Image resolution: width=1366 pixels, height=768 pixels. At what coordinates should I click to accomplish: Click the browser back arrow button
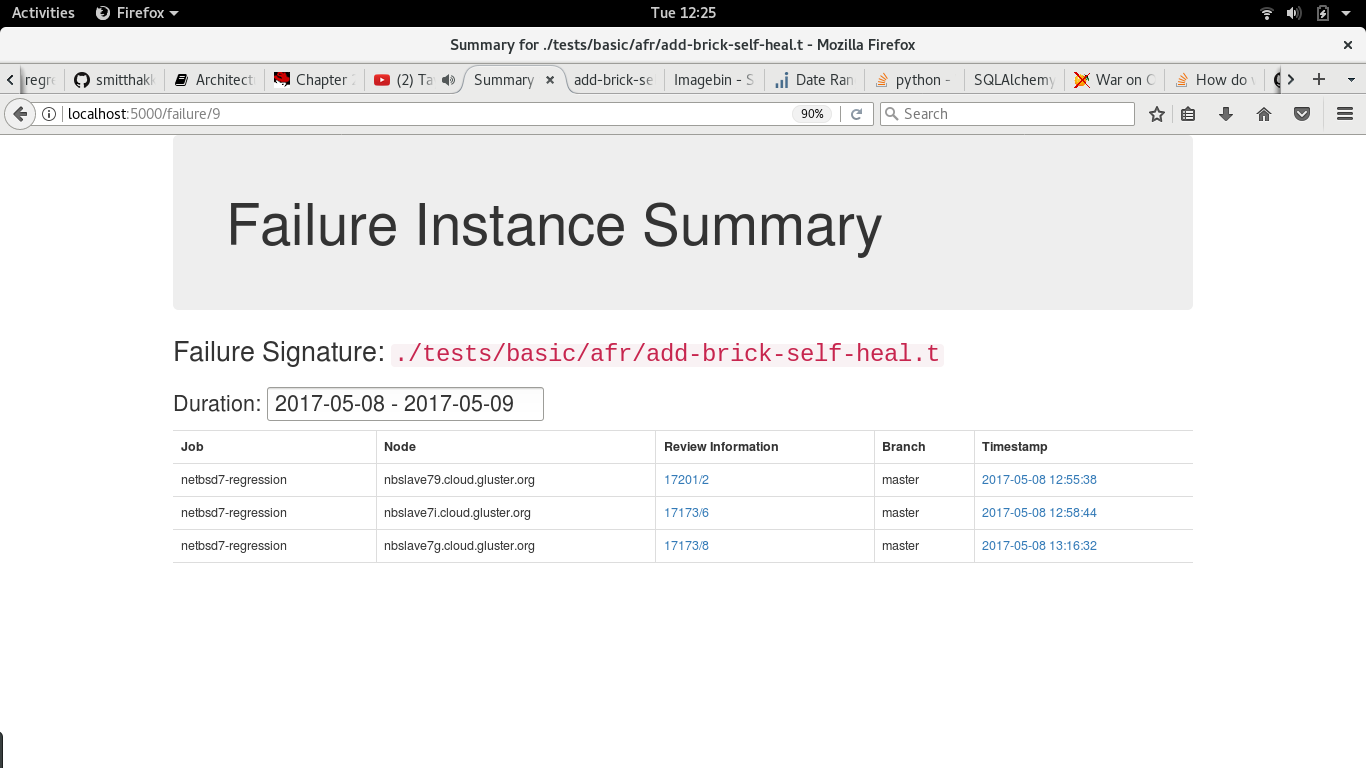point(20,114)
